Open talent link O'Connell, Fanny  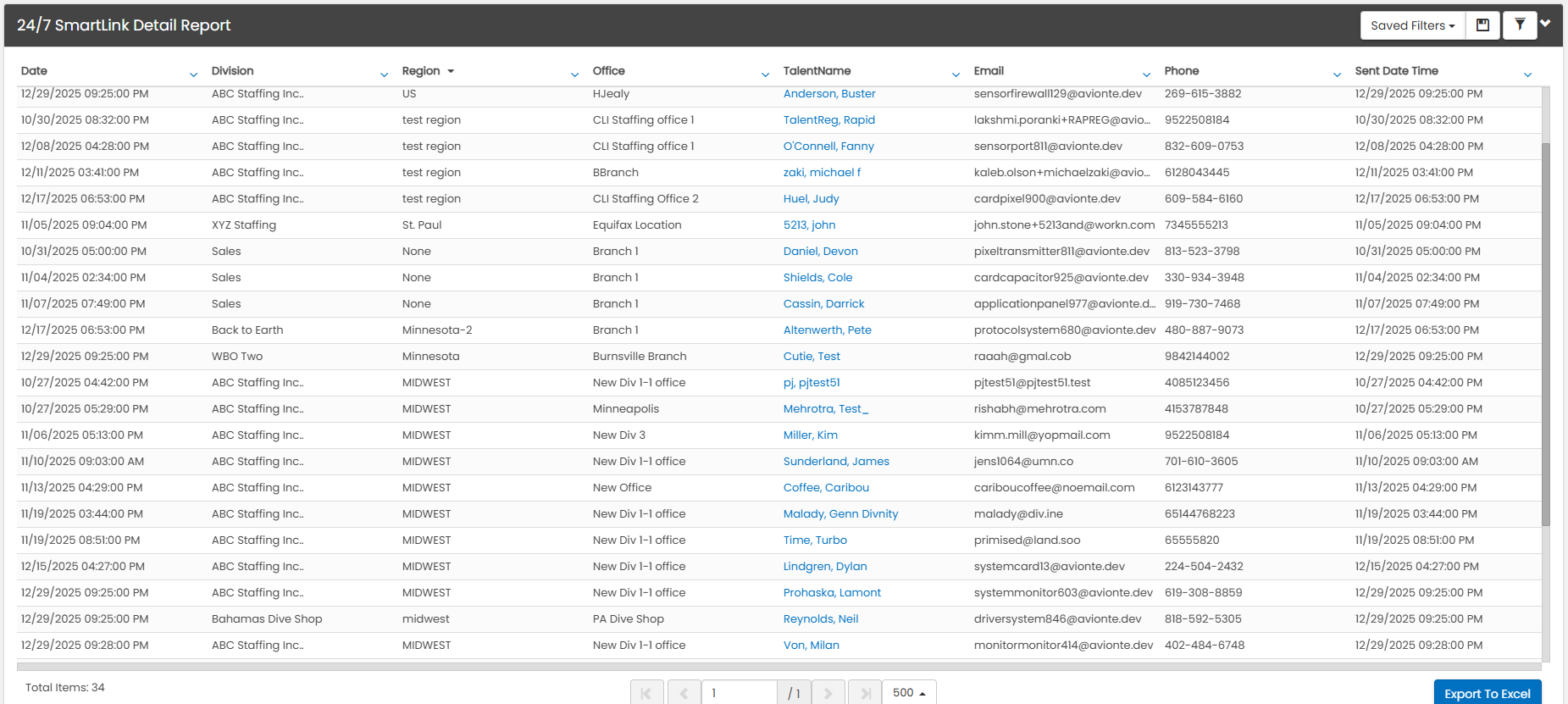pyautogui.click(x=828, y=147)
